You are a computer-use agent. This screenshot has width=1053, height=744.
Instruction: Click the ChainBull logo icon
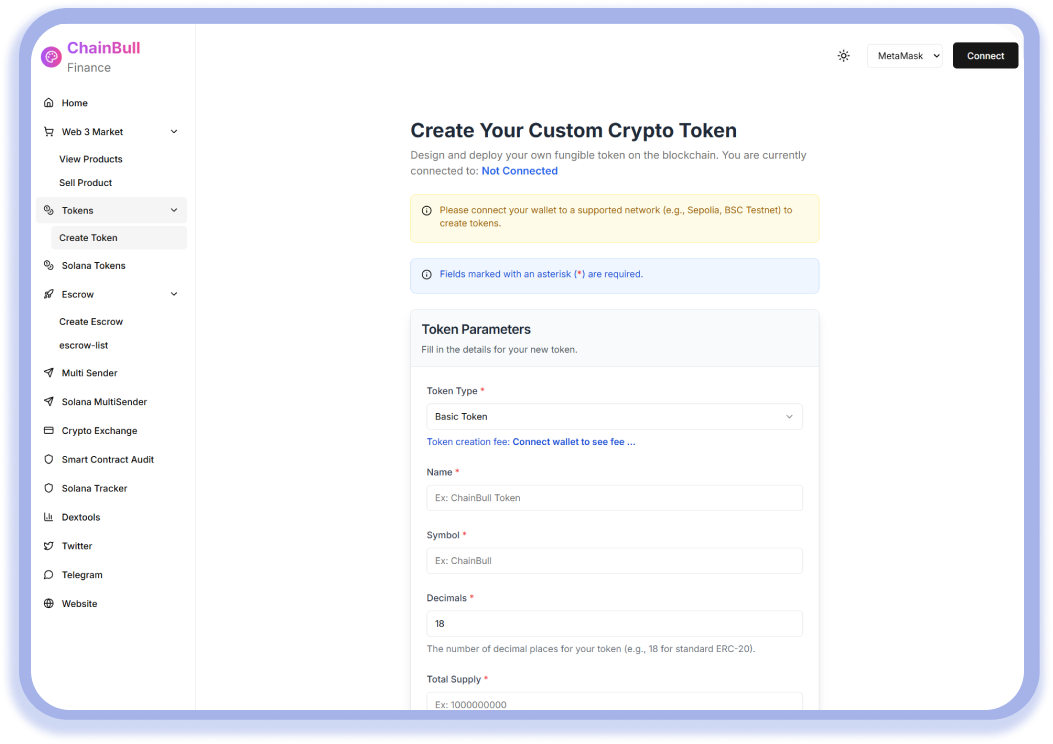coord(51,57)
